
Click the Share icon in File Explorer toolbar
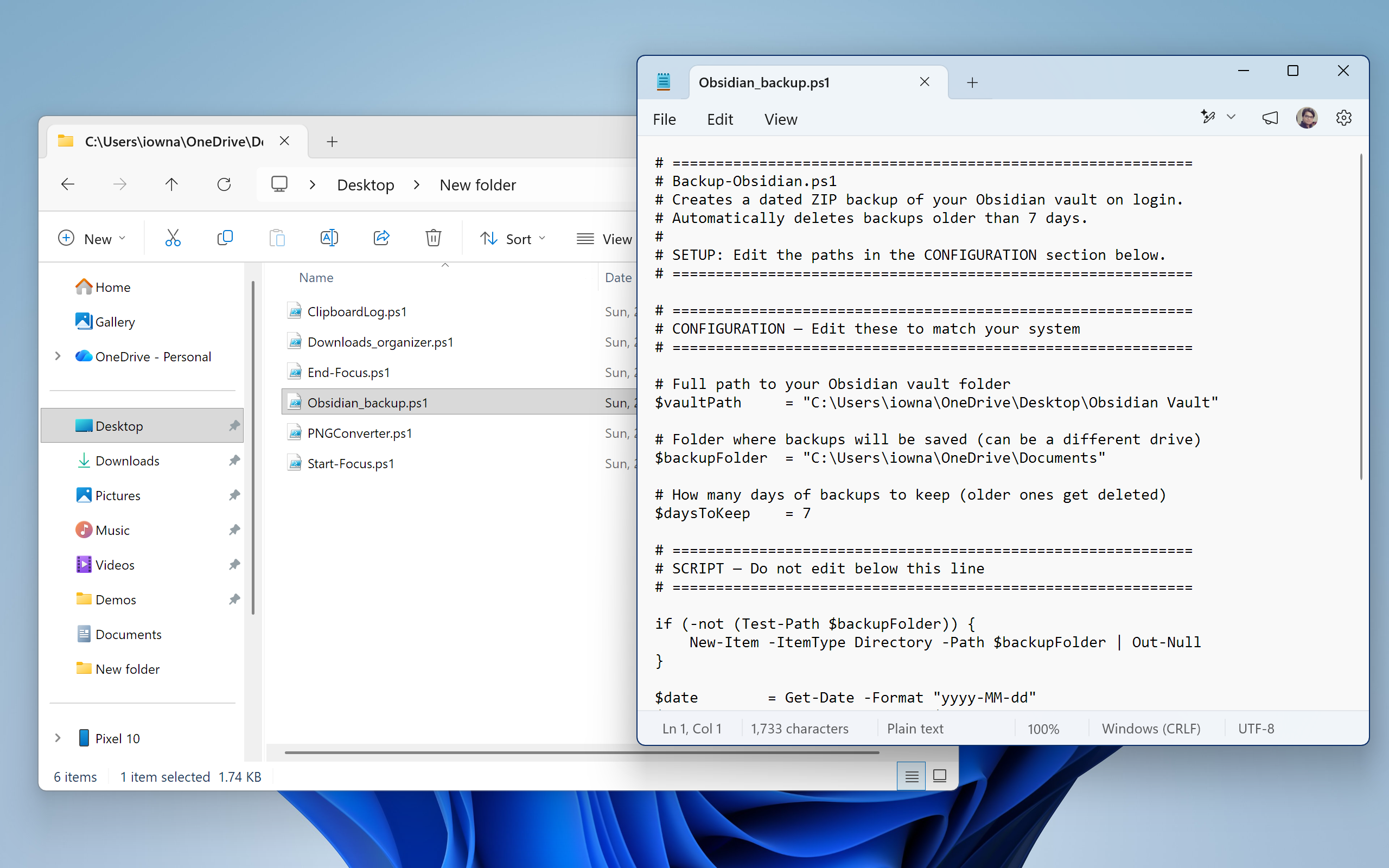(381, 238)
